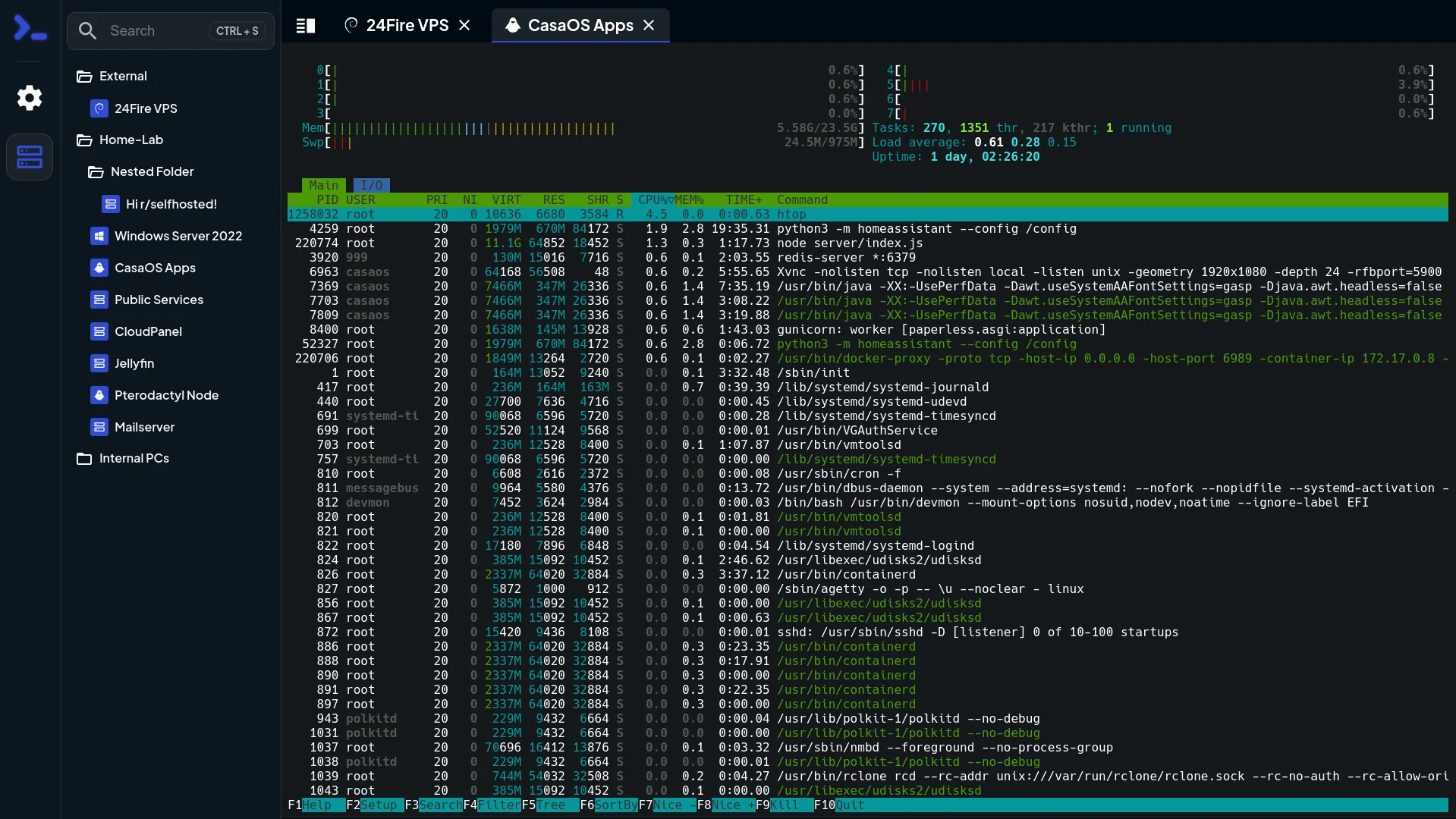Open the Jellyfin server icon

tap(99, 363)
